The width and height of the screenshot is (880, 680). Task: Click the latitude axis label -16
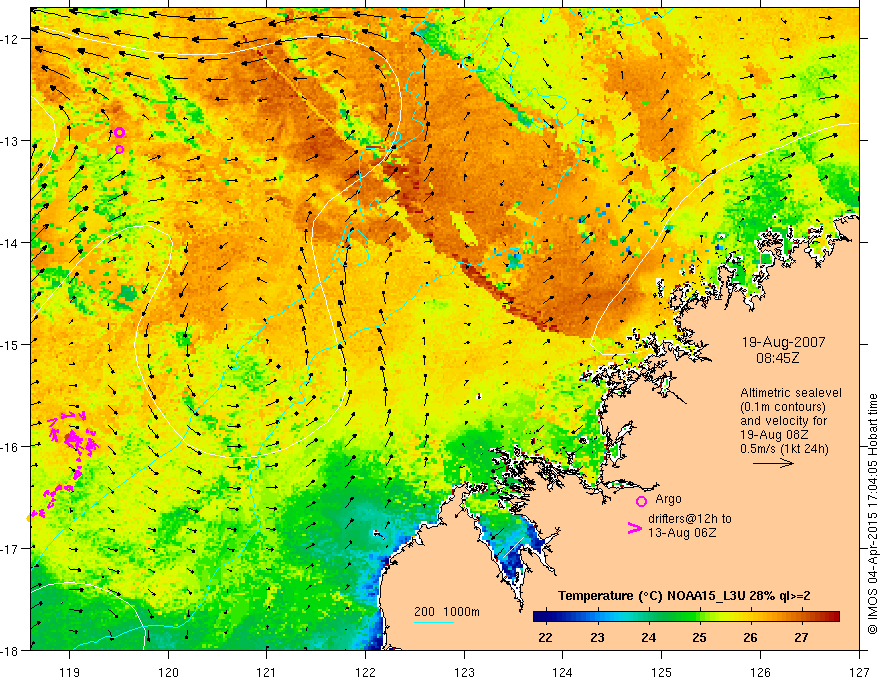pos(11,447)
